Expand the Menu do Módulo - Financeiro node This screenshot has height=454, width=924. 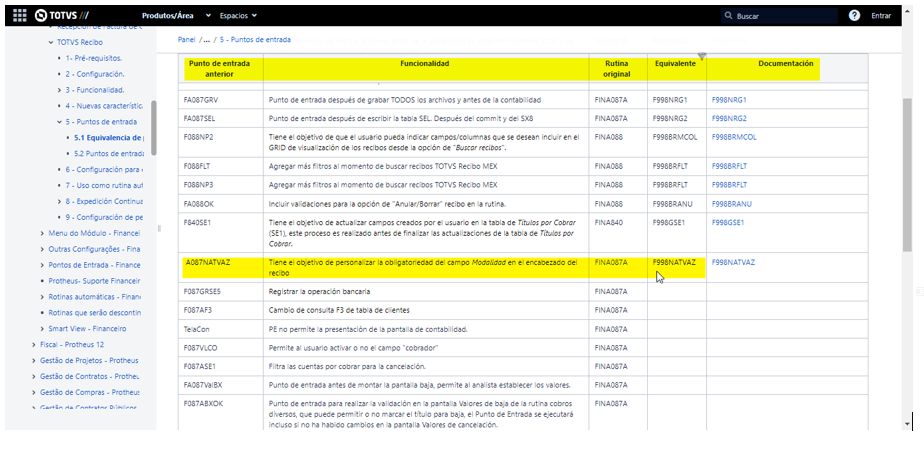coord(42,233)
